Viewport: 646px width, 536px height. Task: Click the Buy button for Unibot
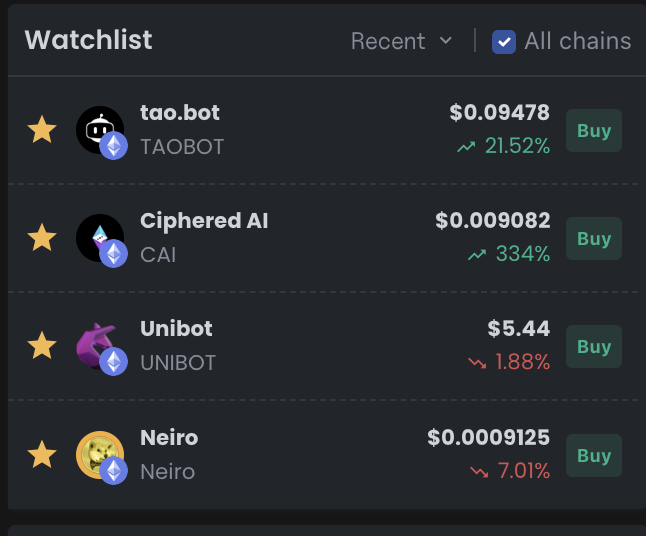click(x=594, y=347)
